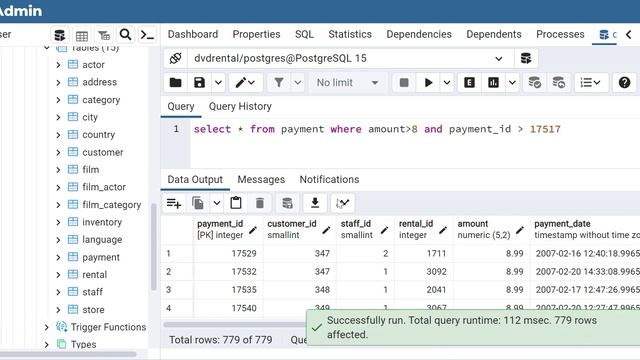
Task: Open the explain analyze options dropdown arrow
Action: (x=512, y=83)
